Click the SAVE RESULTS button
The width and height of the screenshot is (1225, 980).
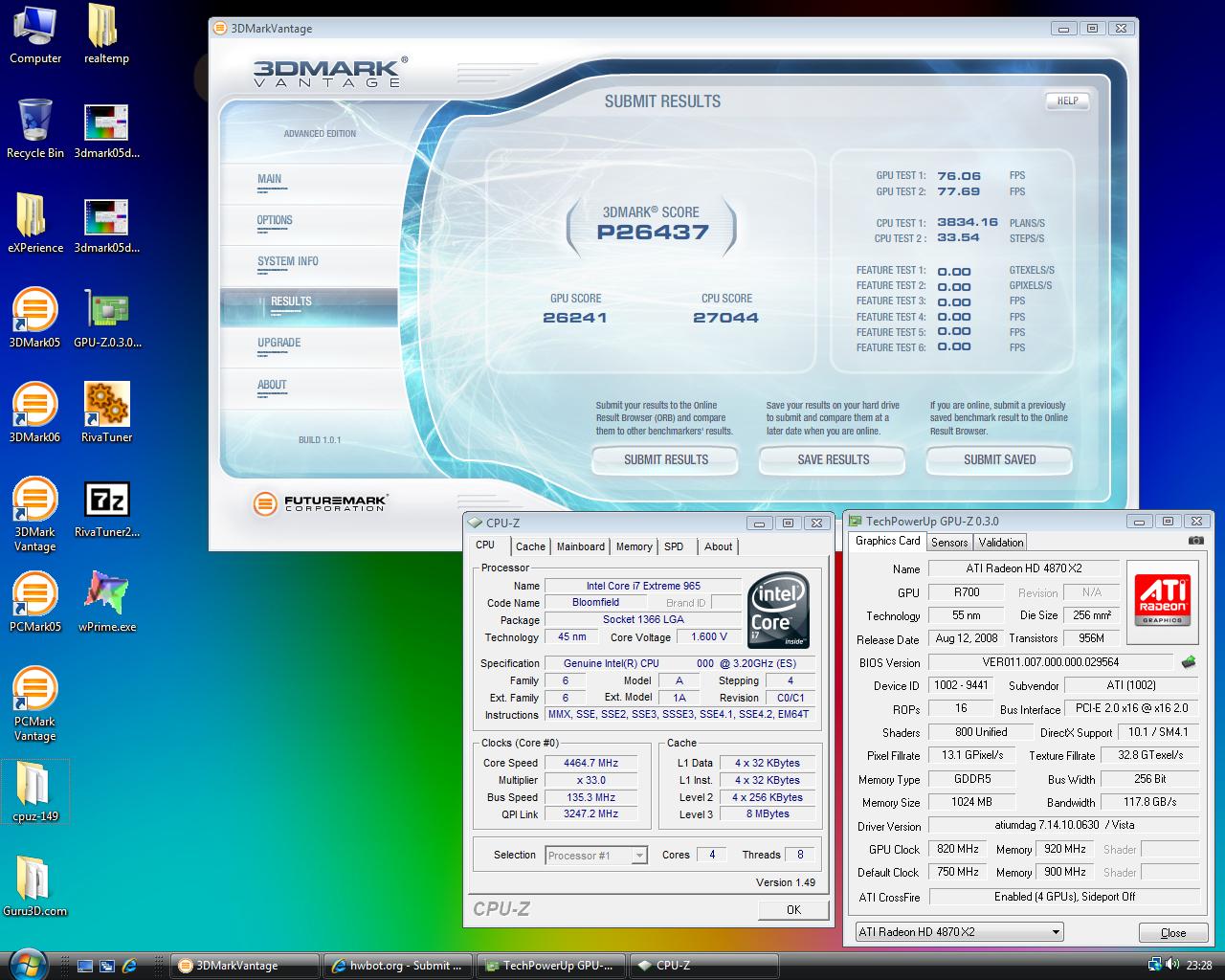click(834, 460)
